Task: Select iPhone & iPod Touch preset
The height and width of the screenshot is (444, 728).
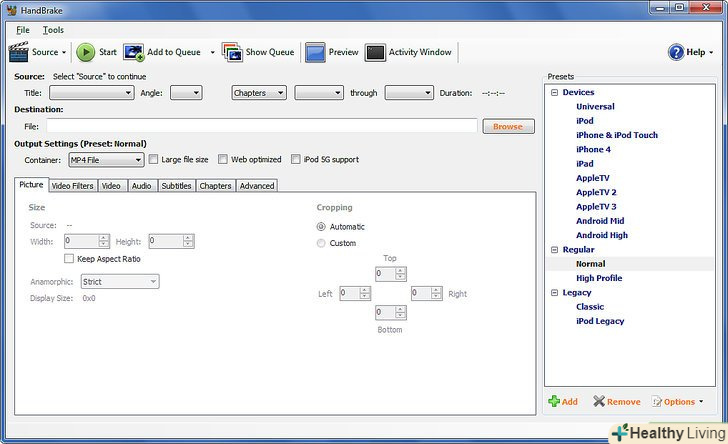Action: [x=617, y=135]
